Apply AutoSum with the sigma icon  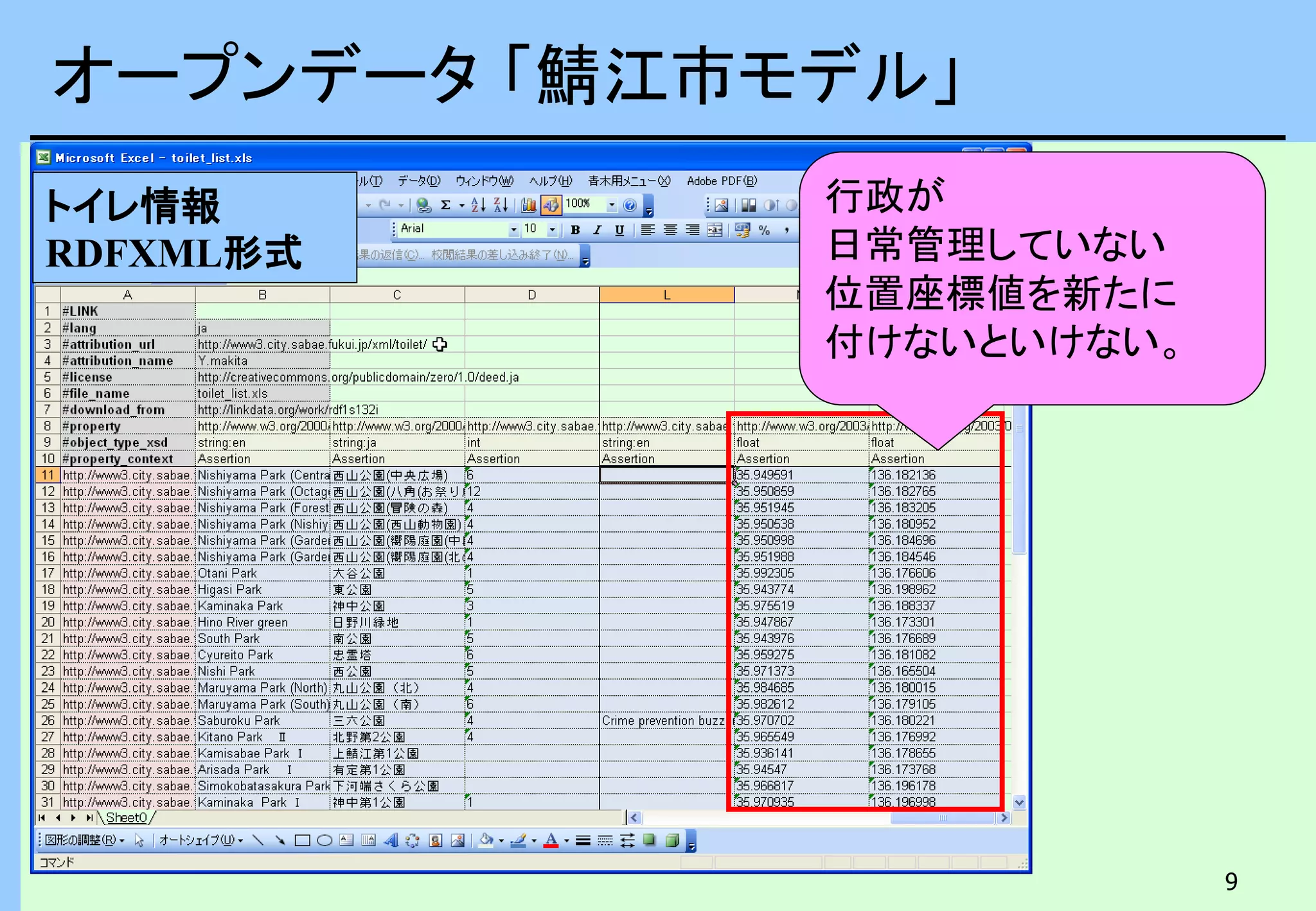point(446,205)
